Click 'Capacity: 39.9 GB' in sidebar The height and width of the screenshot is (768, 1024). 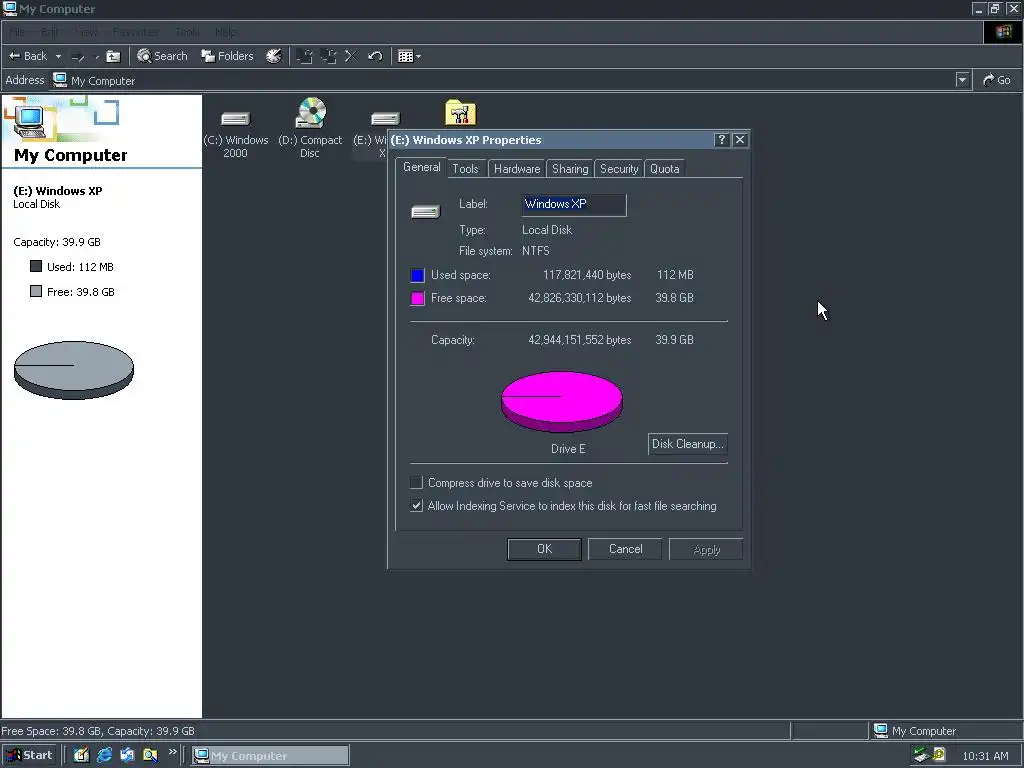[57, 242]
